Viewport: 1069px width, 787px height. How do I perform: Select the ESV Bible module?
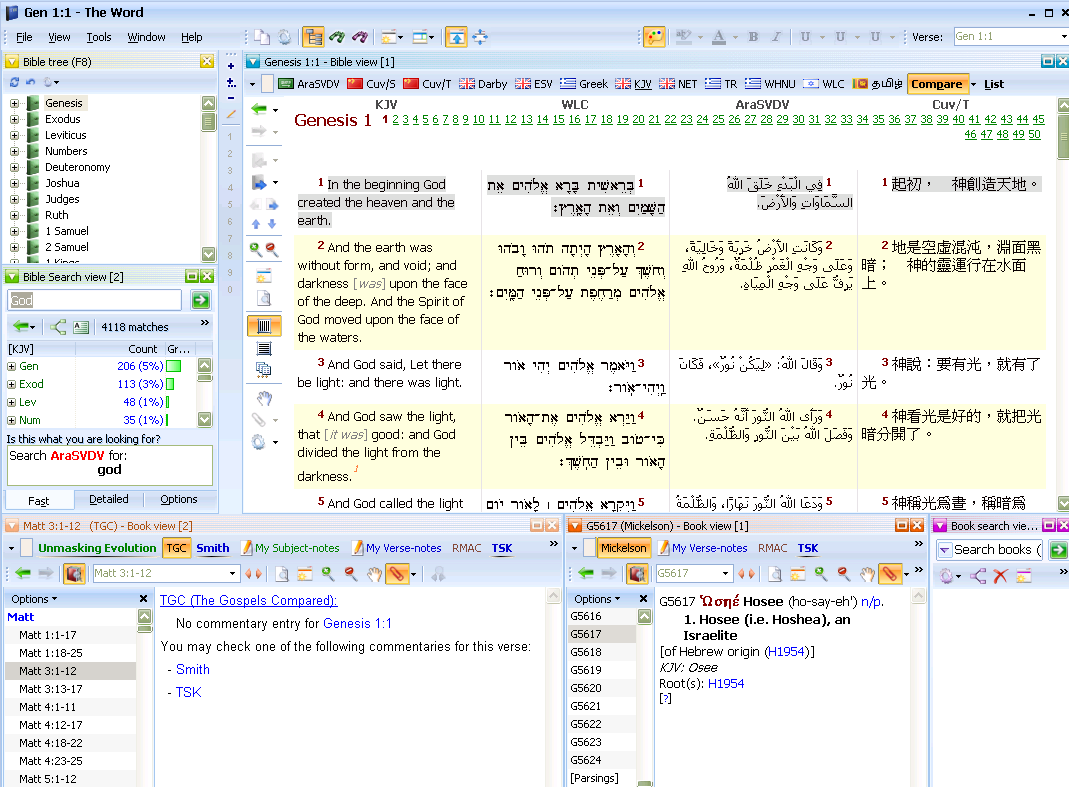coord(534,84)
